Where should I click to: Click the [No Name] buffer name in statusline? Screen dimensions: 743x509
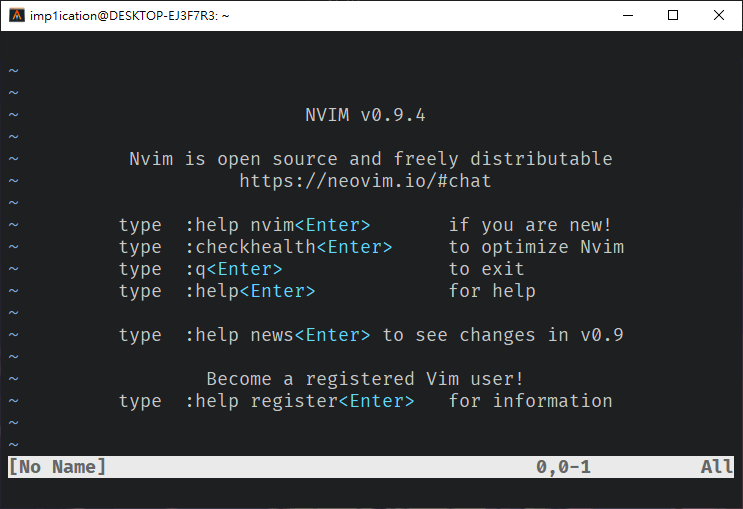(57, 467)
